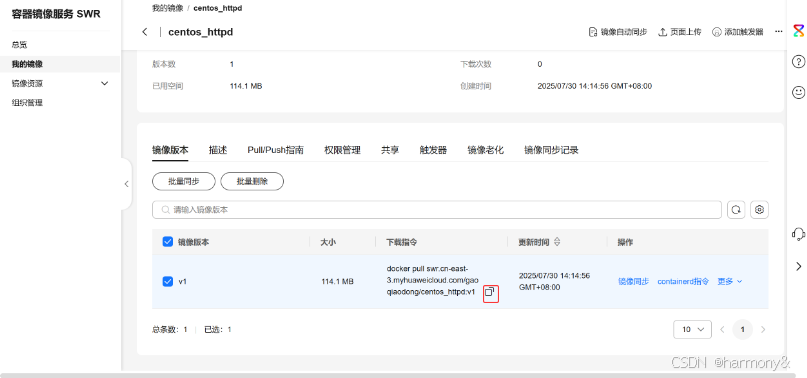807x378 pixels.
Task: Click the 已用空间 value 114.1 MB
Action: 246,86
